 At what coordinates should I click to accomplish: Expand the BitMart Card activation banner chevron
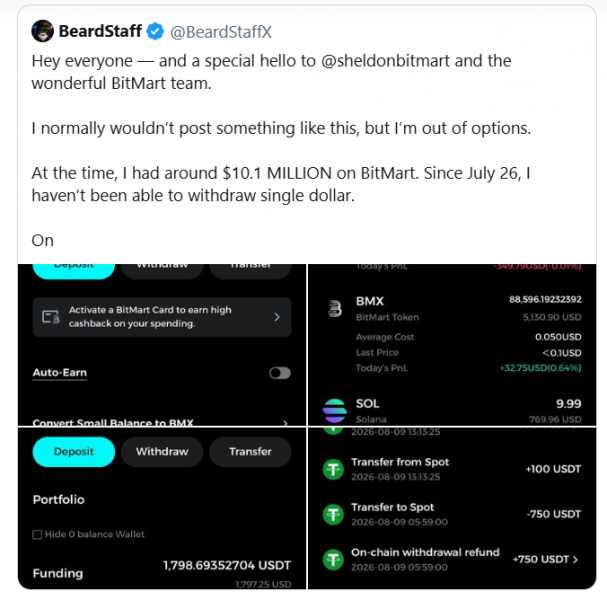(x=277, y=317)
